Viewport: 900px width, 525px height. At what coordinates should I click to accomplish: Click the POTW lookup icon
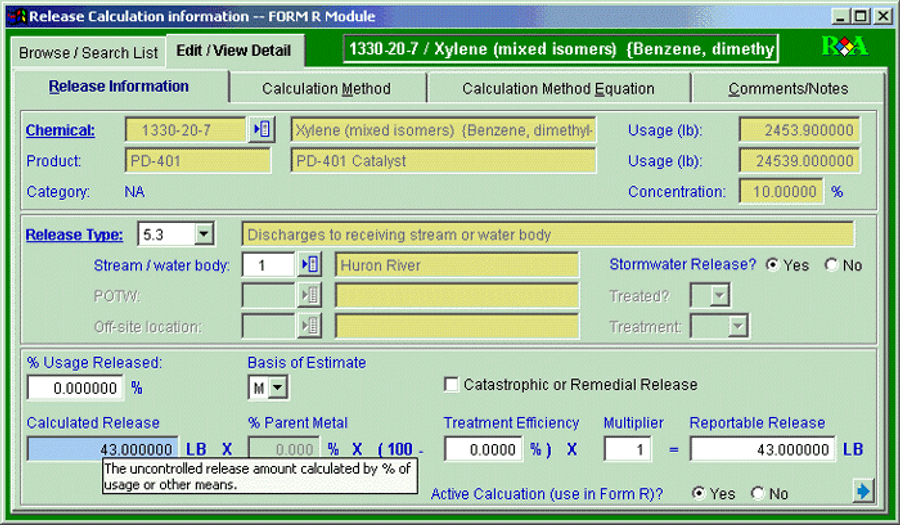point(310,295)
